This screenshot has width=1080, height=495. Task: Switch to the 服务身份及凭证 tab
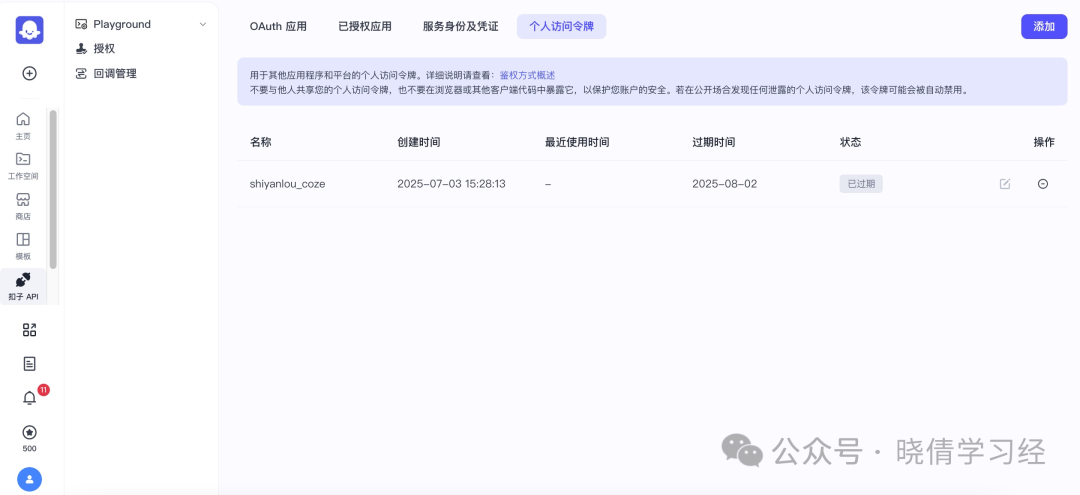pos(460,27)
